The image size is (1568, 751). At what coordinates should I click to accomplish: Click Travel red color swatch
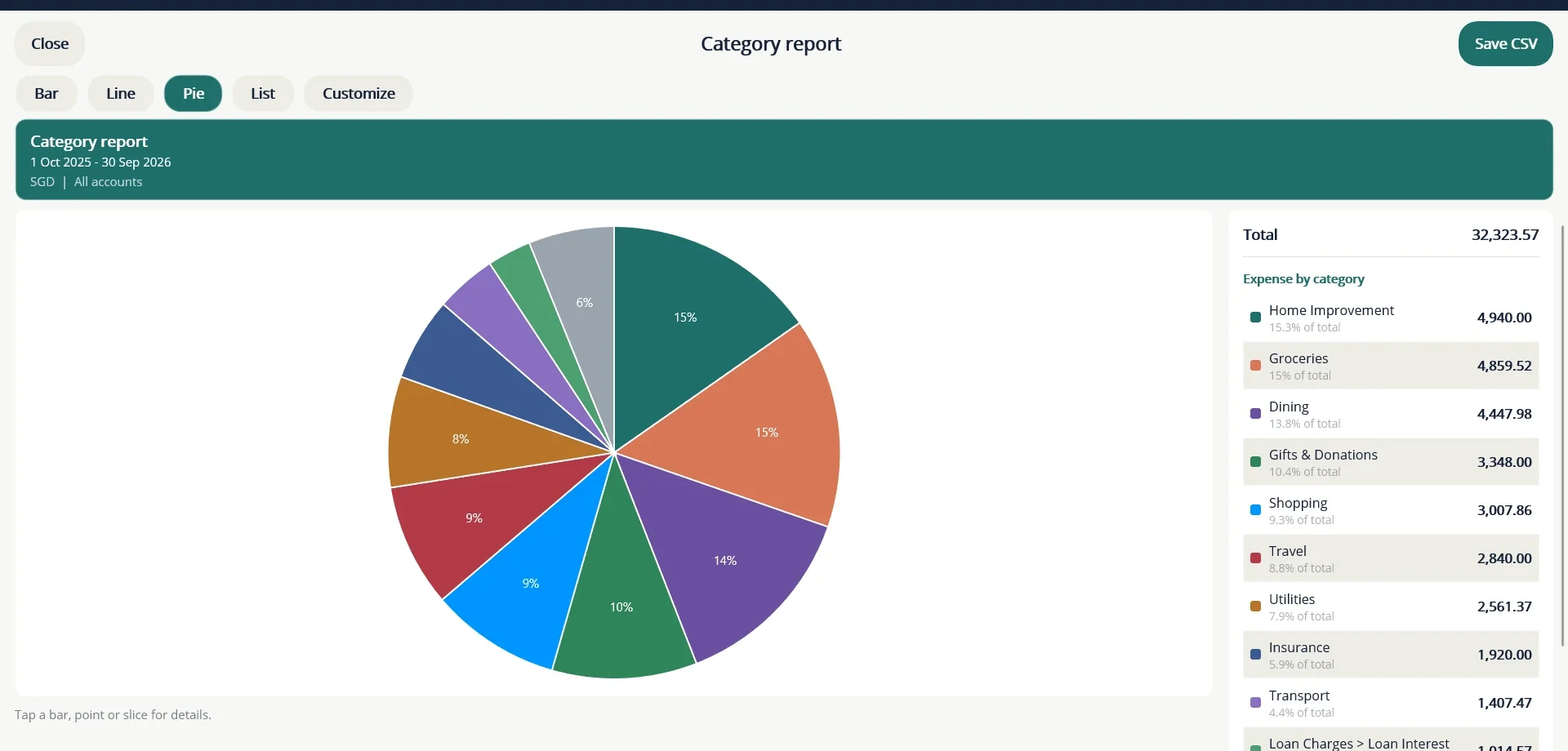coord(1255,558)
